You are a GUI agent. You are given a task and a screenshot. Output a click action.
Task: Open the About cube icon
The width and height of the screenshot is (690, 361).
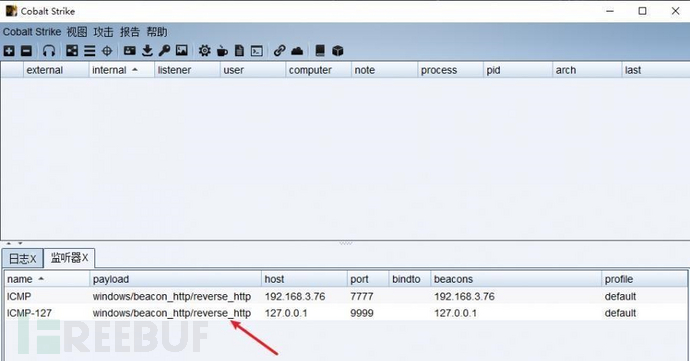tap(338, 51)
